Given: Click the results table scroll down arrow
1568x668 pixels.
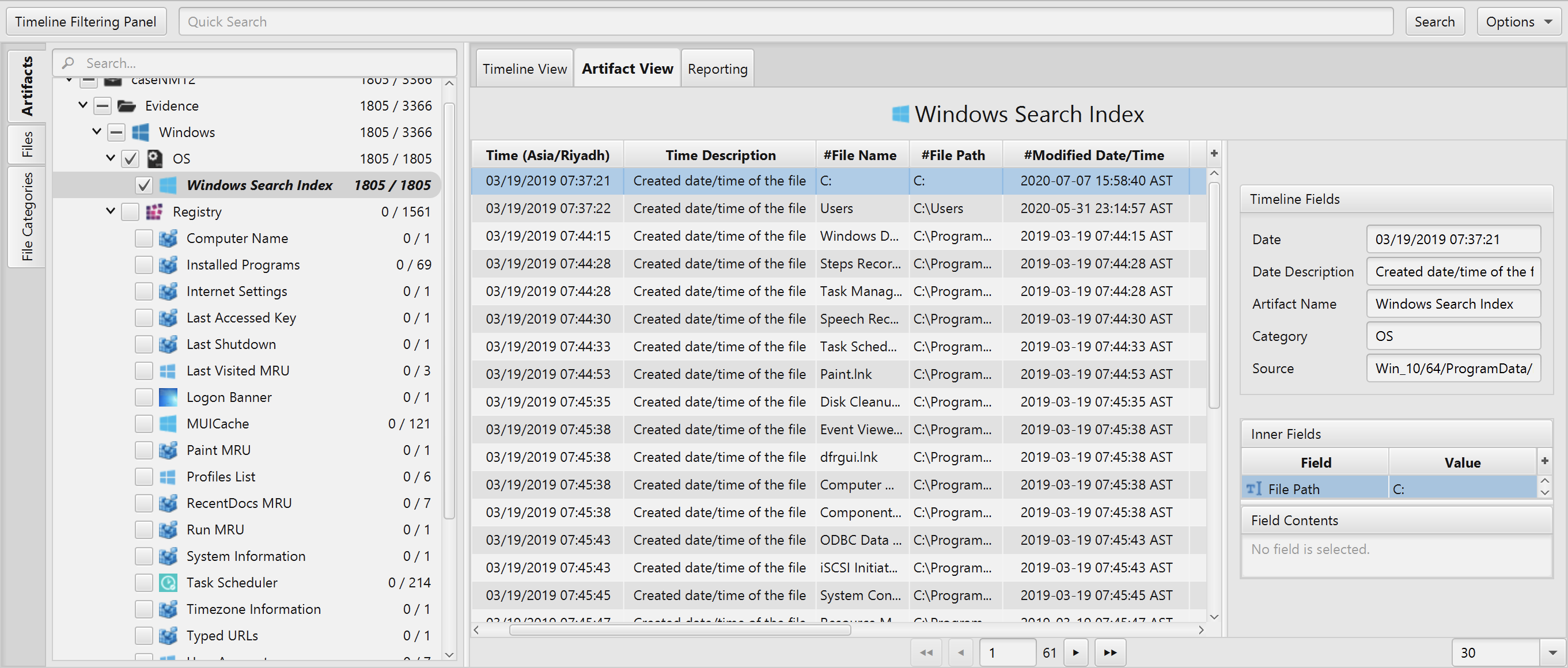Looking at the screenshot, I should (1214, 617).
